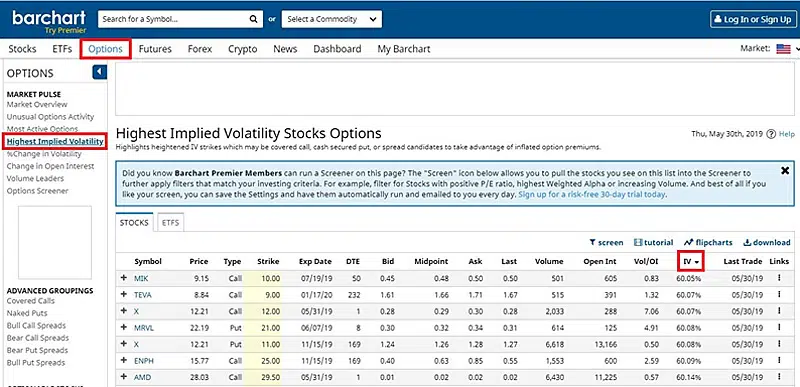
Task: Click the search magnifier icon
Action: click(x=253, y=19)
